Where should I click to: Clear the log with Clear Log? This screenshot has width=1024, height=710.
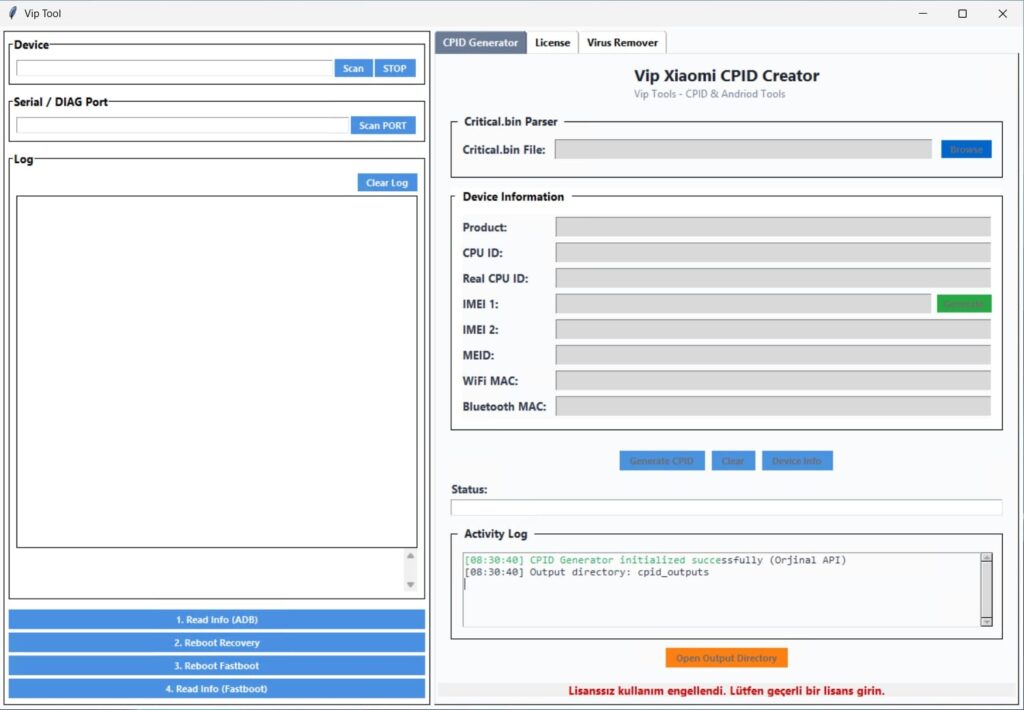coord(386,182)
